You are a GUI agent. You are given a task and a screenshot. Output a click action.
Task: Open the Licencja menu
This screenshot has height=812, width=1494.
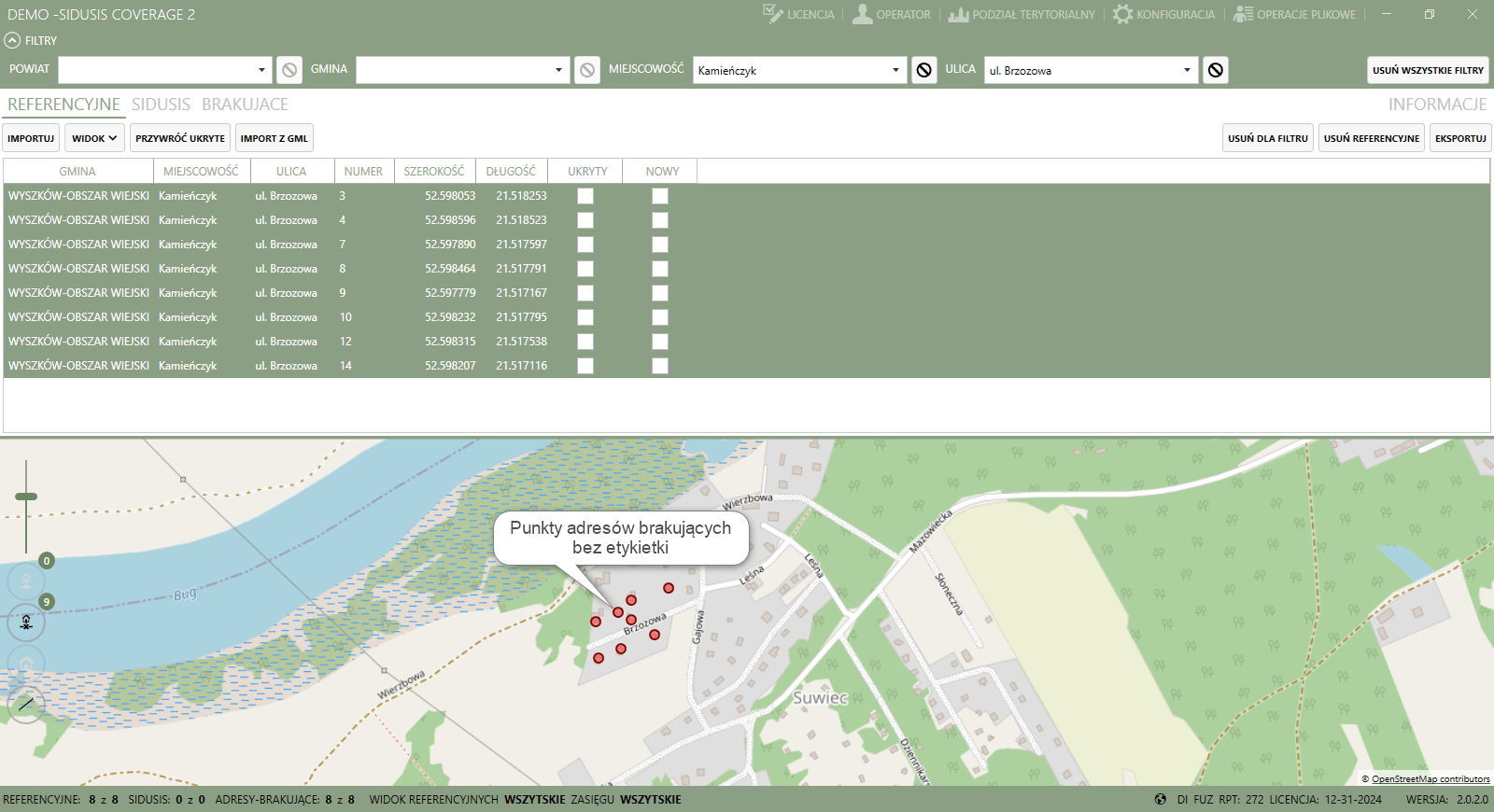798,15
